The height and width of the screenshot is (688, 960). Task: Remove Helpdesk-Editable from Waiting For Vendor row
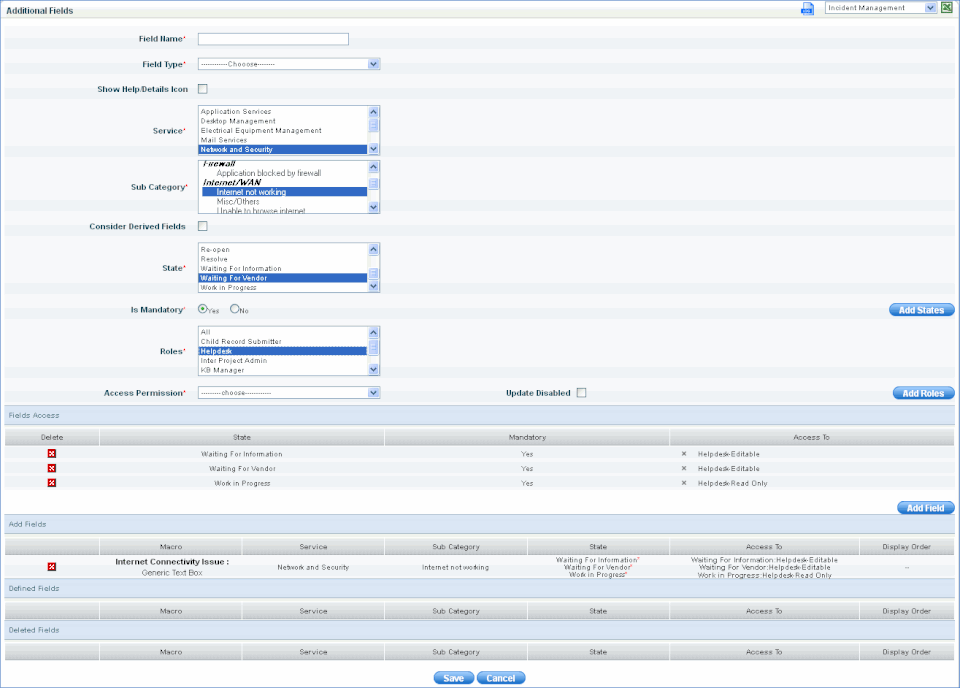click(684, 468)
